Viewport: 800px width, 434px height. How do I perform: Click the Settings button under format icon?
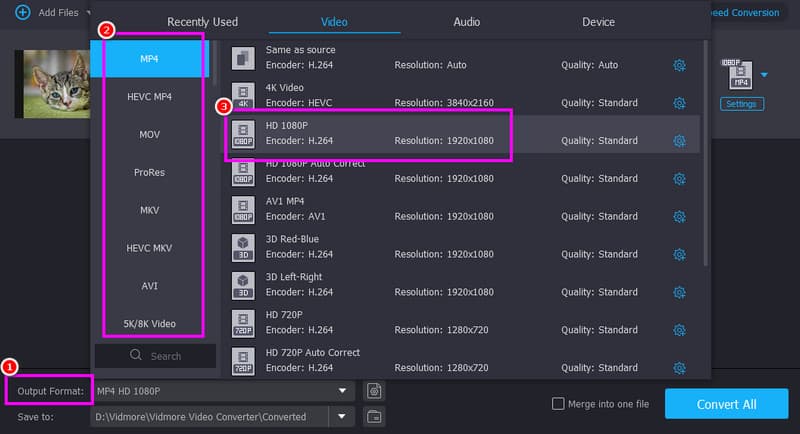pyautogui.click(x=741, y=104)
